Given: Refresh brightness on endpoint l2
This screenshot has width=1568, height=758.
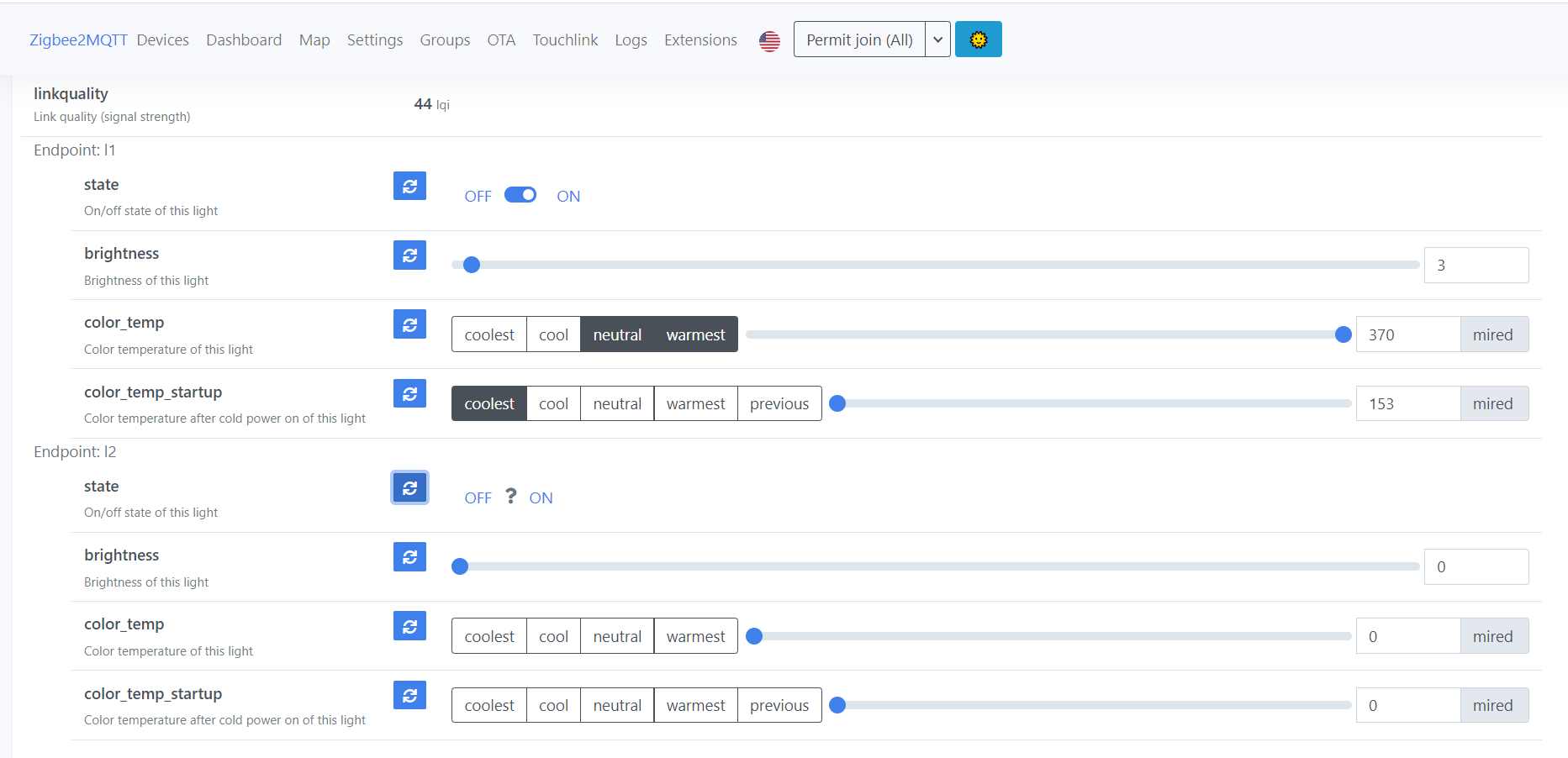Looking at the screenshot, I should (x=409, y=556).
